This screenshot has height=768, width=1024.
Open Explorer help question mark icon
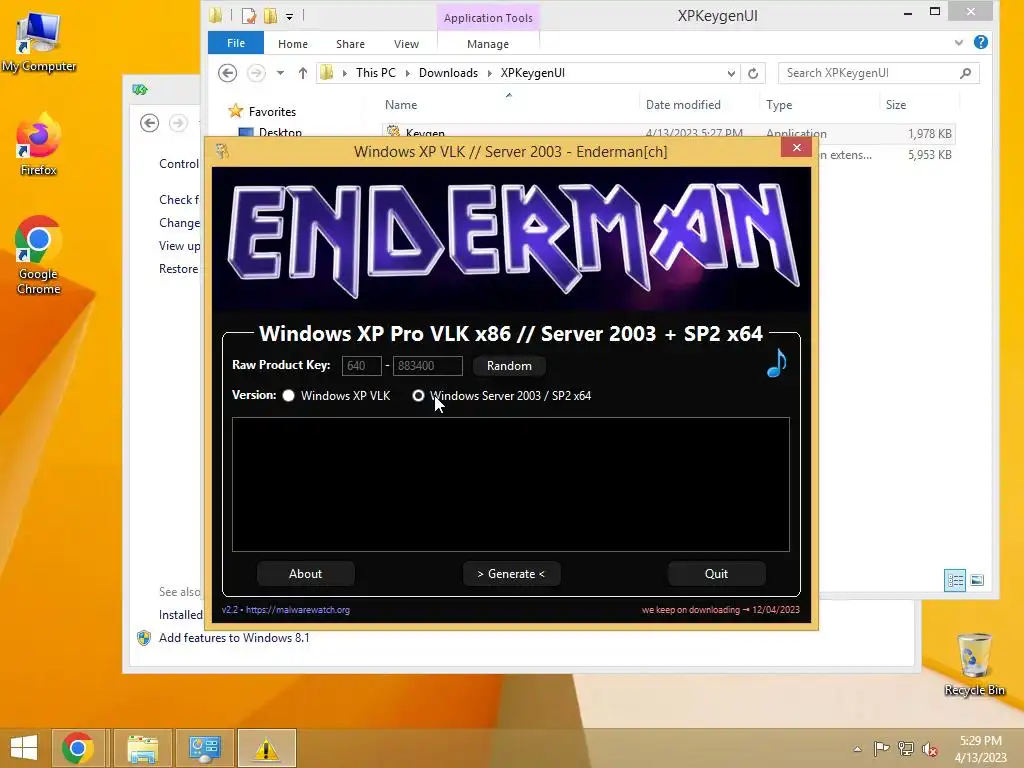[980, 42]
